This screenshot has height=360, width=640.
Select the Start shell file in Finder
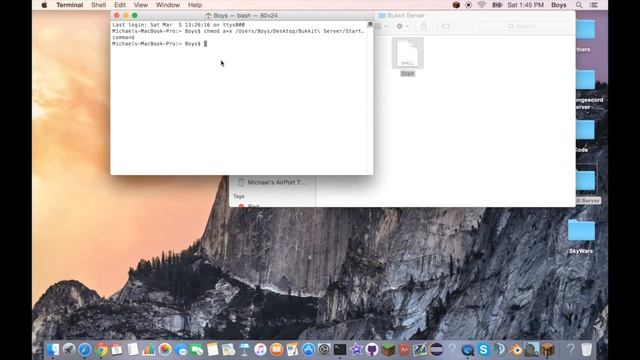[x=407, y=57]
